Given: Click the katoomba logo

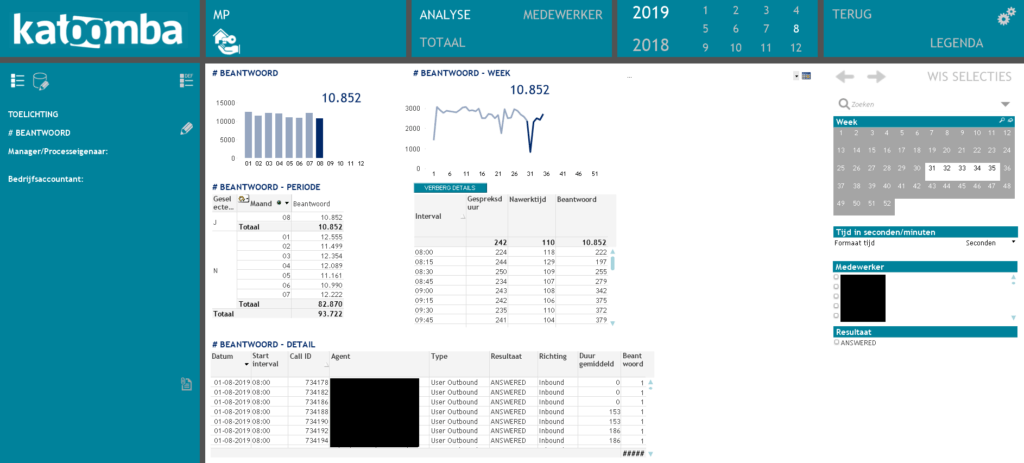Looking at the screenshot, I should point(98,31).
